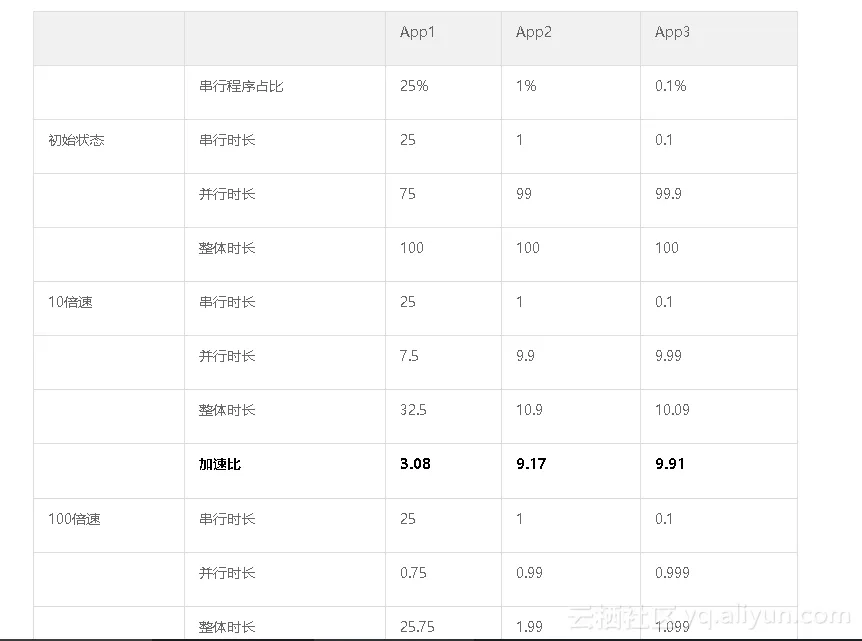Select the 3.08 speedup value
The width and height of the screenshot is (862, 641).
415,464
